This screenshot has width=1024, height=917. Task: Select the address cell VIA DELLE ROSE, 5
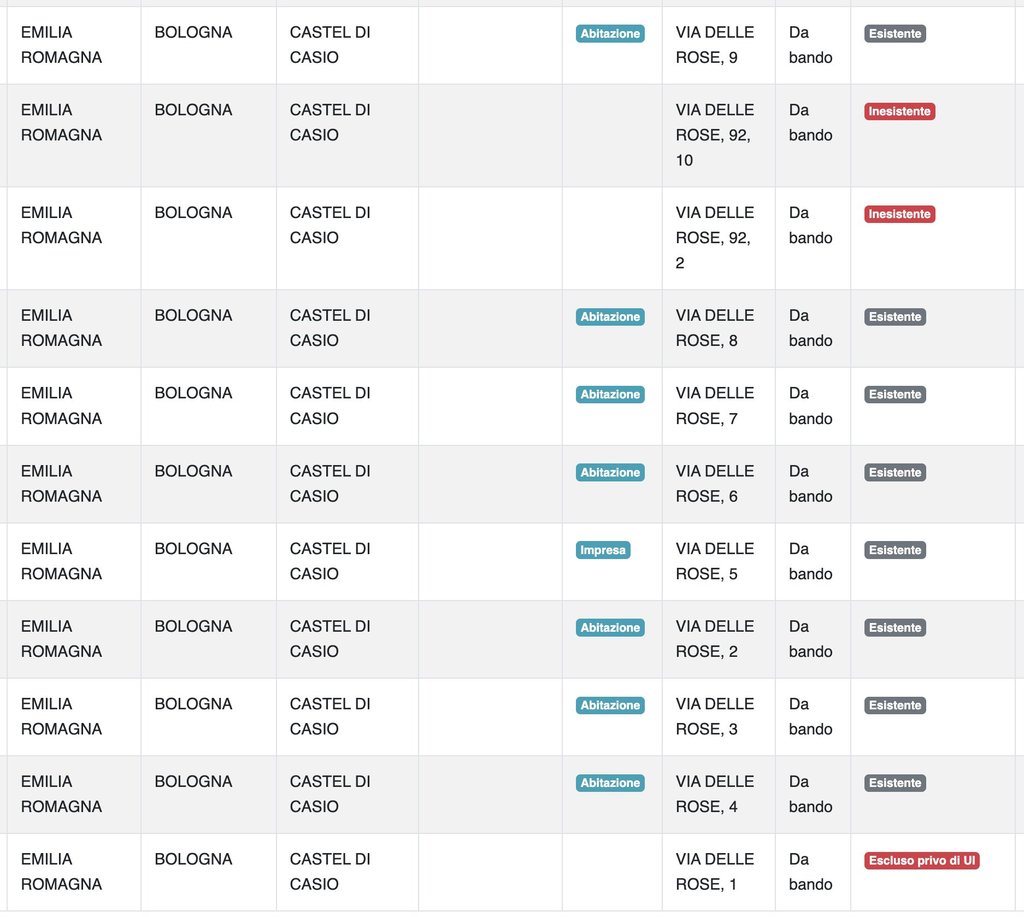(x=715, y=561)
